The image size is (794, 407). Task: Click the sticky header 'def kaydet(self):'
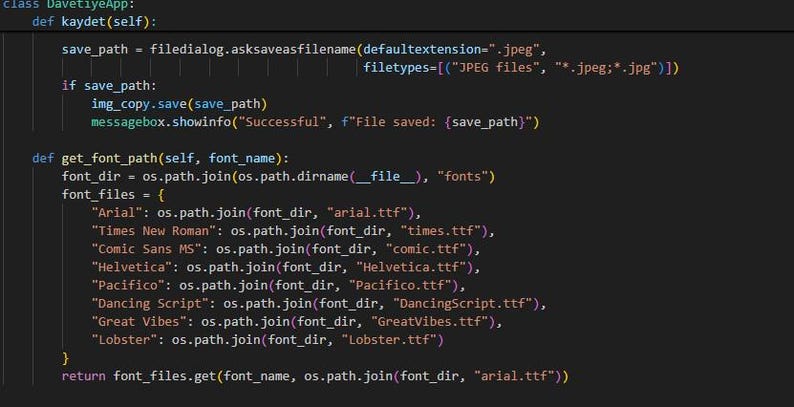[x=95, y=22]
